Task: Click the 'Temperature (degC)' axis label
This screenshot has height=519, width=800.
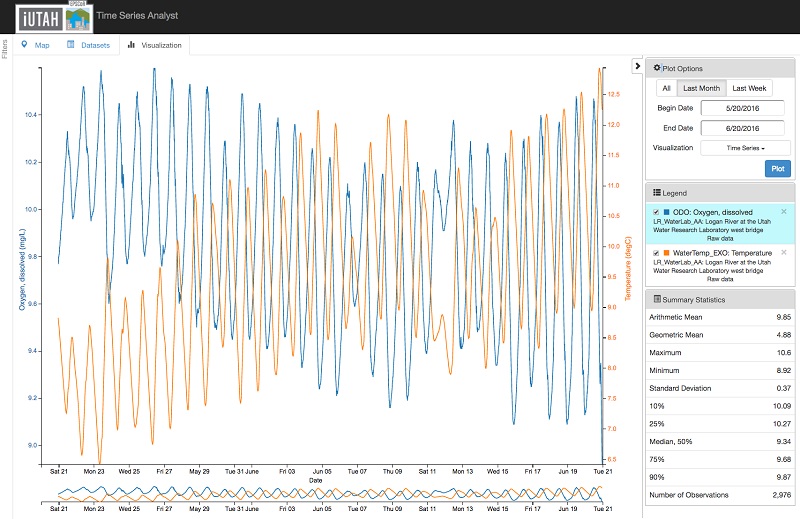Action: 628,268
